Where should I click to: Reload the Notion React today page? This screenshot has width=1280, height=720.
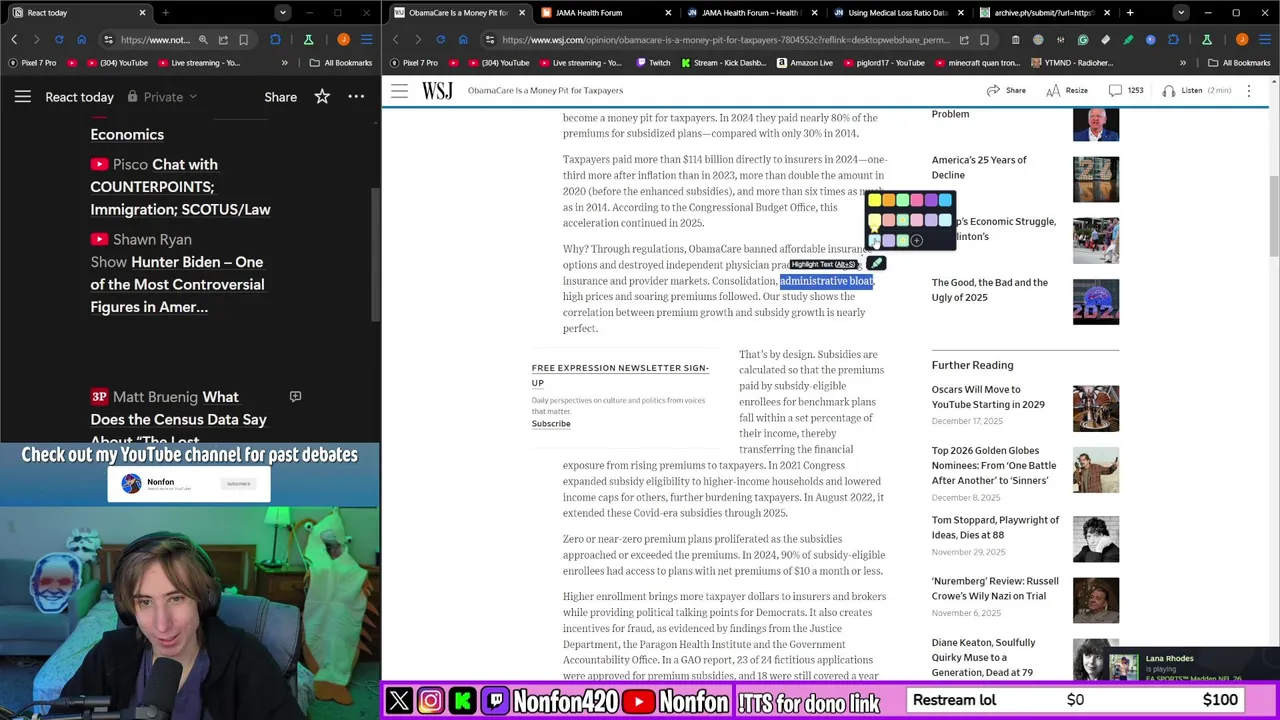point(59,40)
